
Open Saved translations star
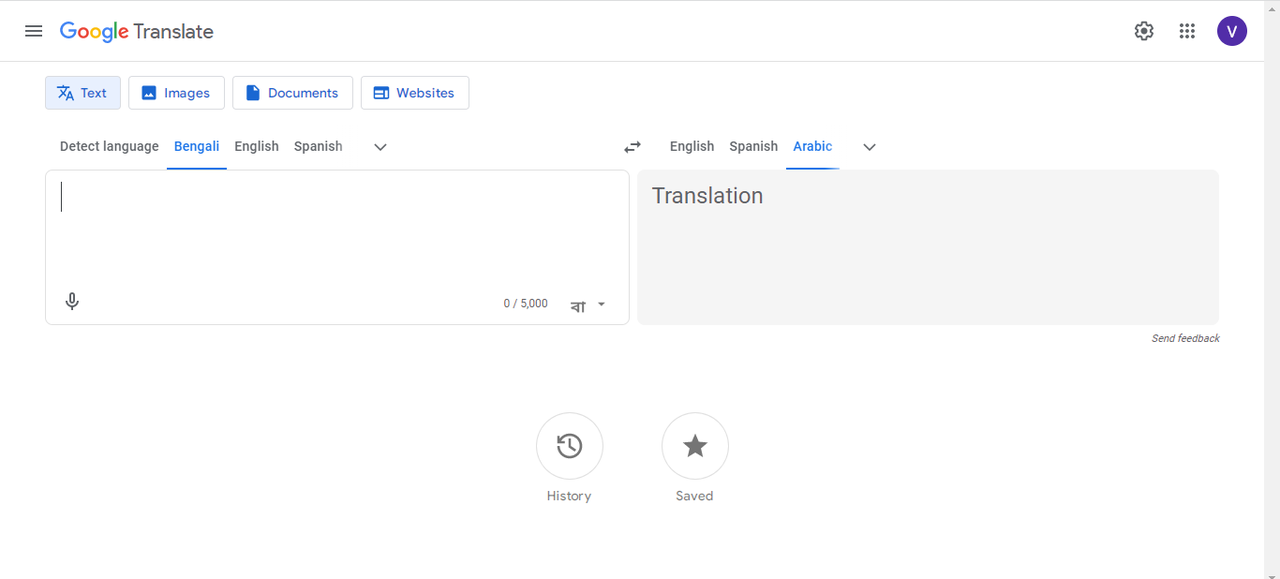(x=695, y=446)
